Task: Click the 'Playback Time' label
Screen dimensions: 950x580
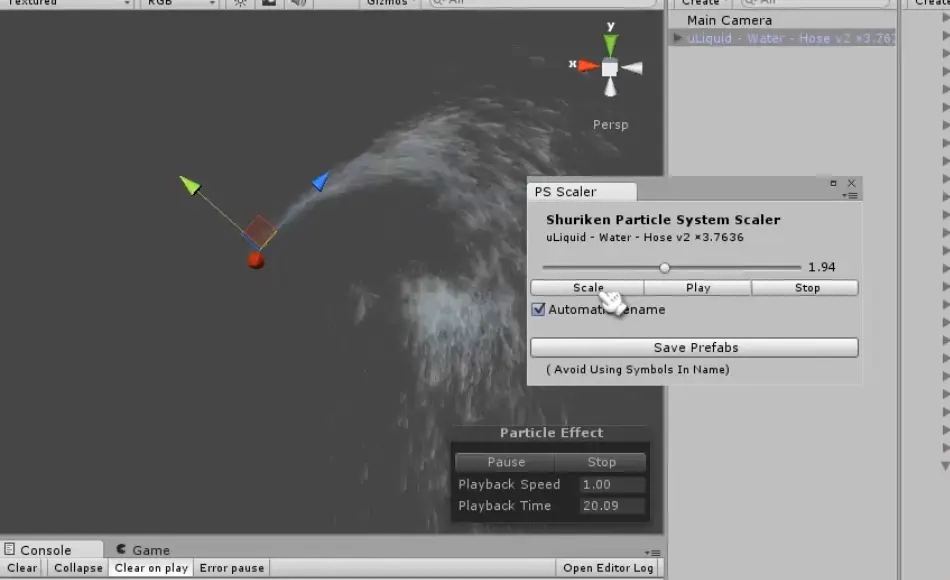Action: point(504,506)
